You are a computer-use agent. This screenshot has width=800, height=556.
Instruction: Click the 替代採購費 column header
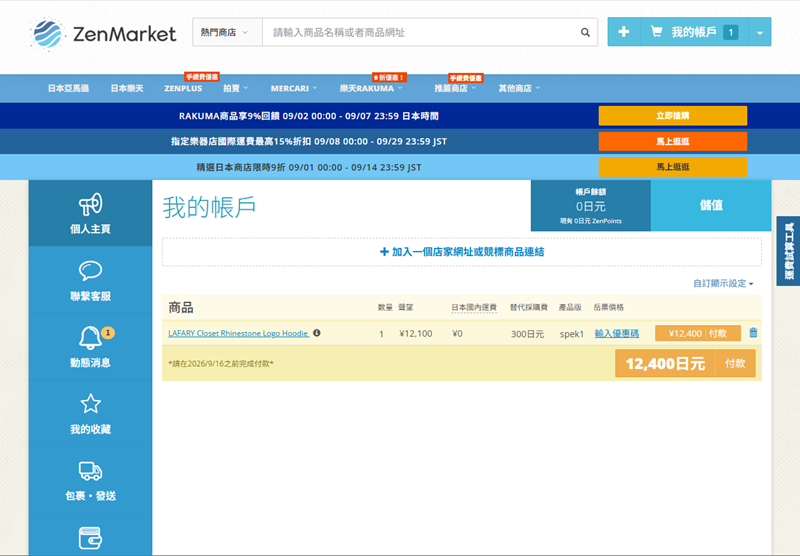pos(529,307)
